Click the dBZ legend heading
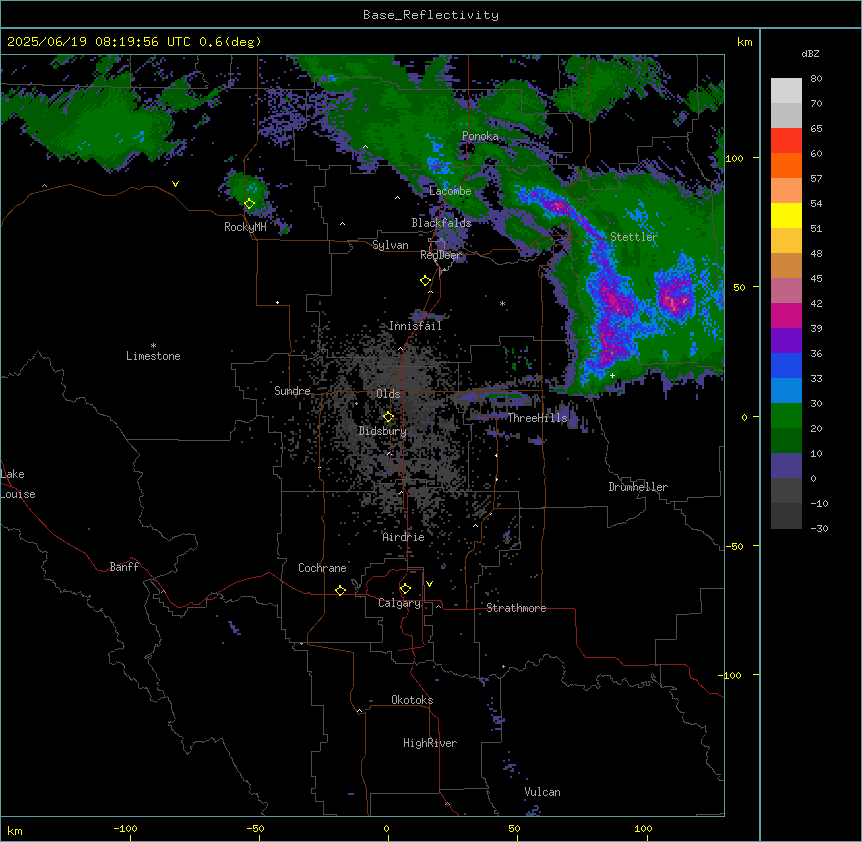 point(810,54)
